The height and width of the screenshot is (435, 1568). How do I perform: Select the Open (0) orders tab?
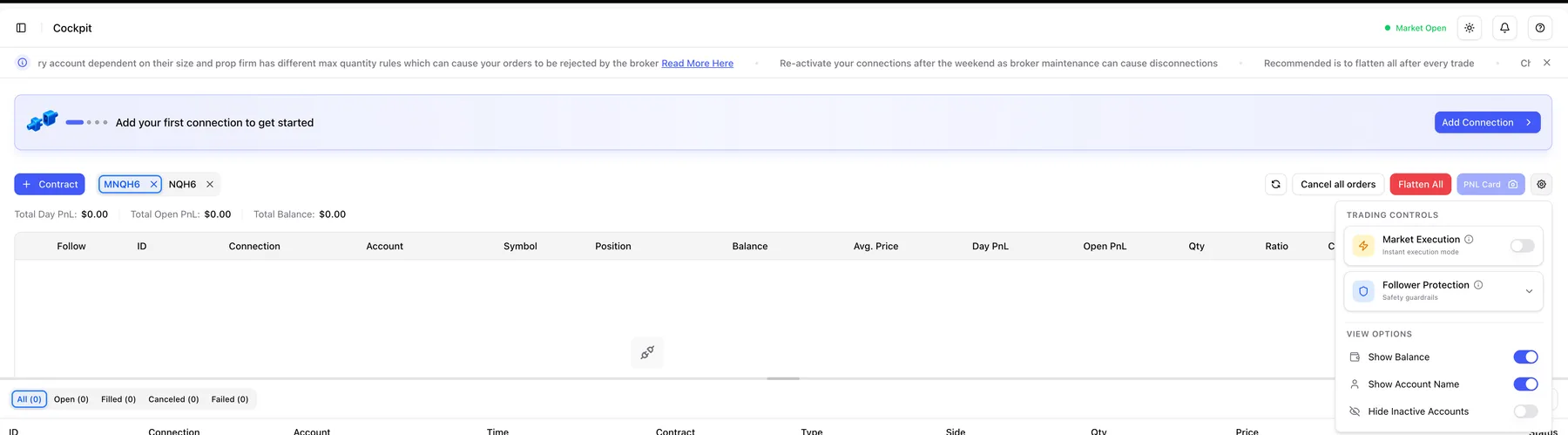point(71,399)
